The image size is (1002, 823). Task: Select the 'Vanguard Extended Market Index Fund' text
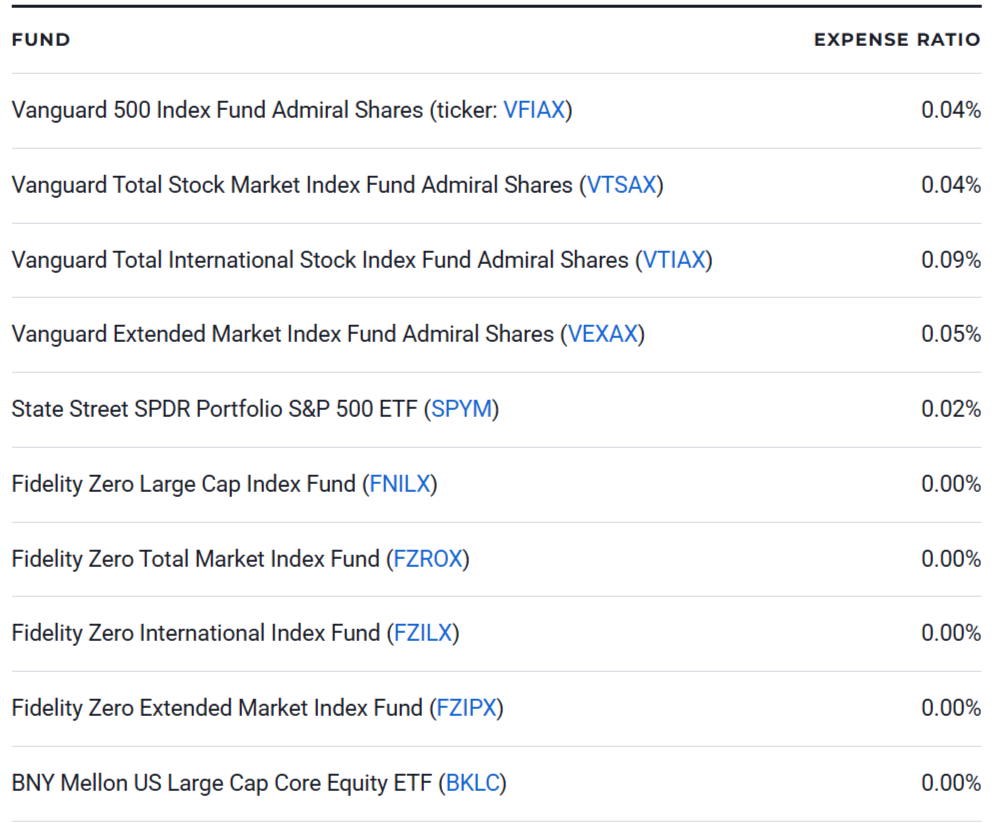coord(204,334)
